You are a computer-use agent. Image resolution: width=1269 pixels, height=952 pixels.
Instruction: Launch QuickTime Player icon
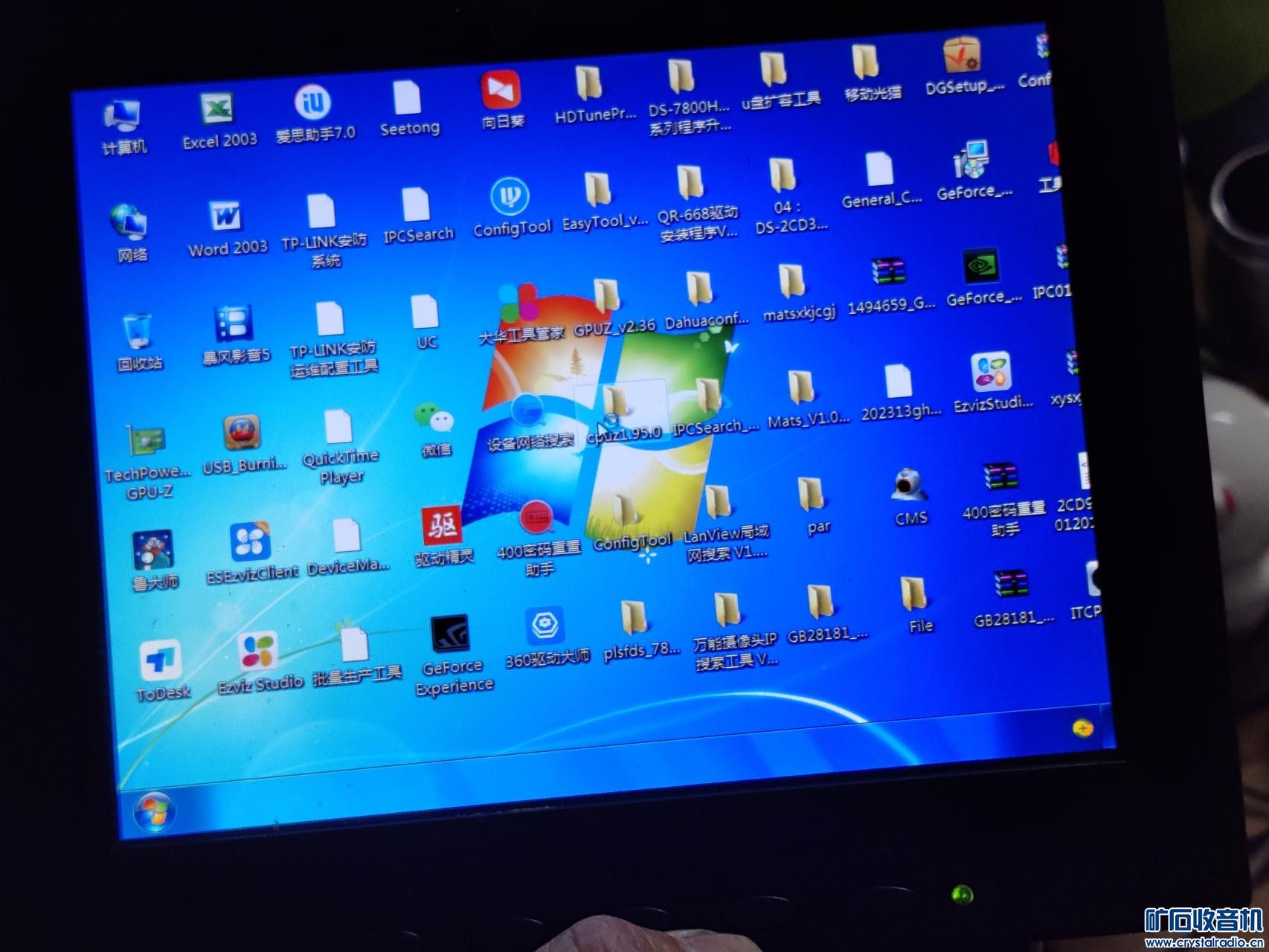click(x=338, y=427)
